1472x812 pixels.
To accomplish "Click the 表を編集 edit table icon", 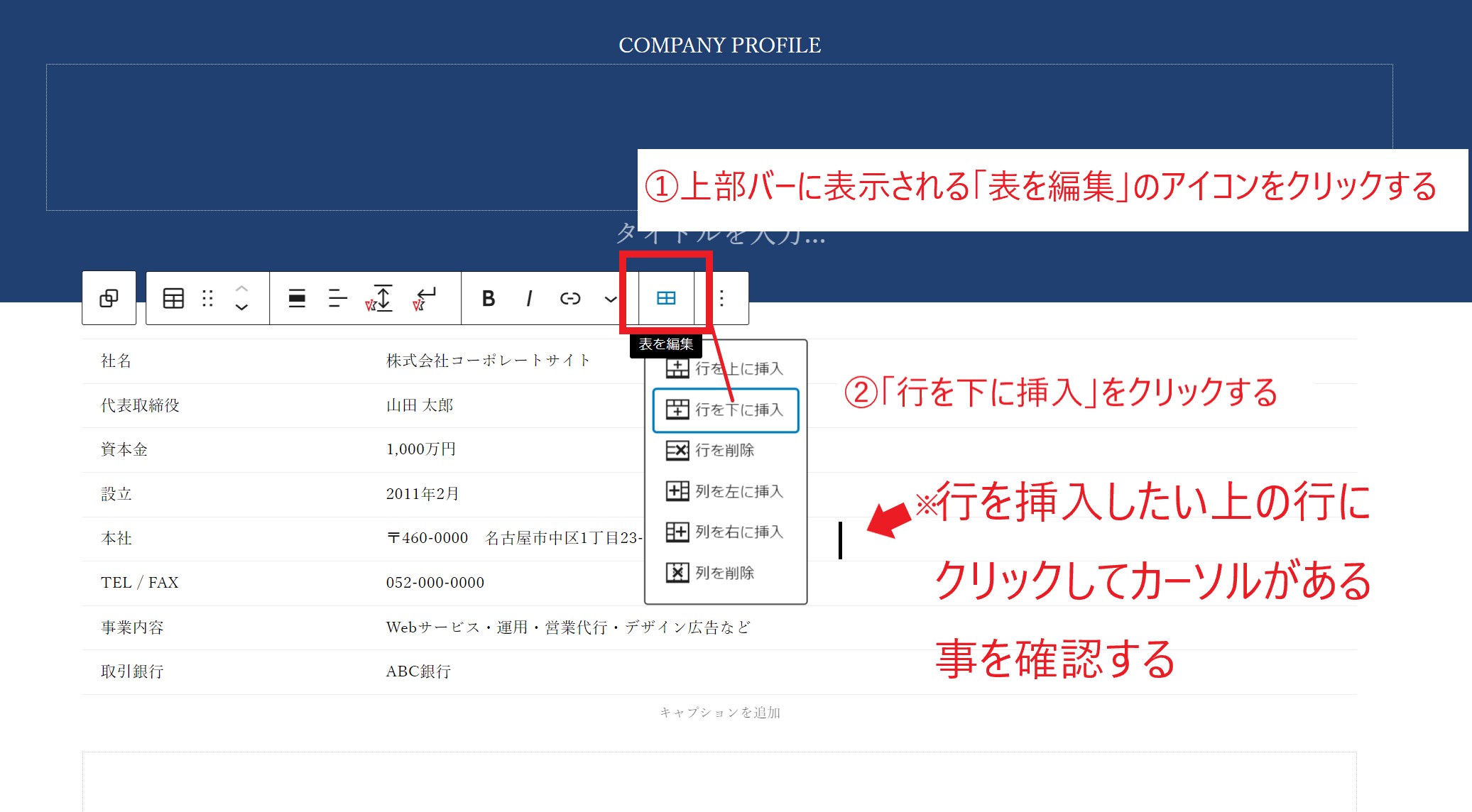I will click(666, 298).
